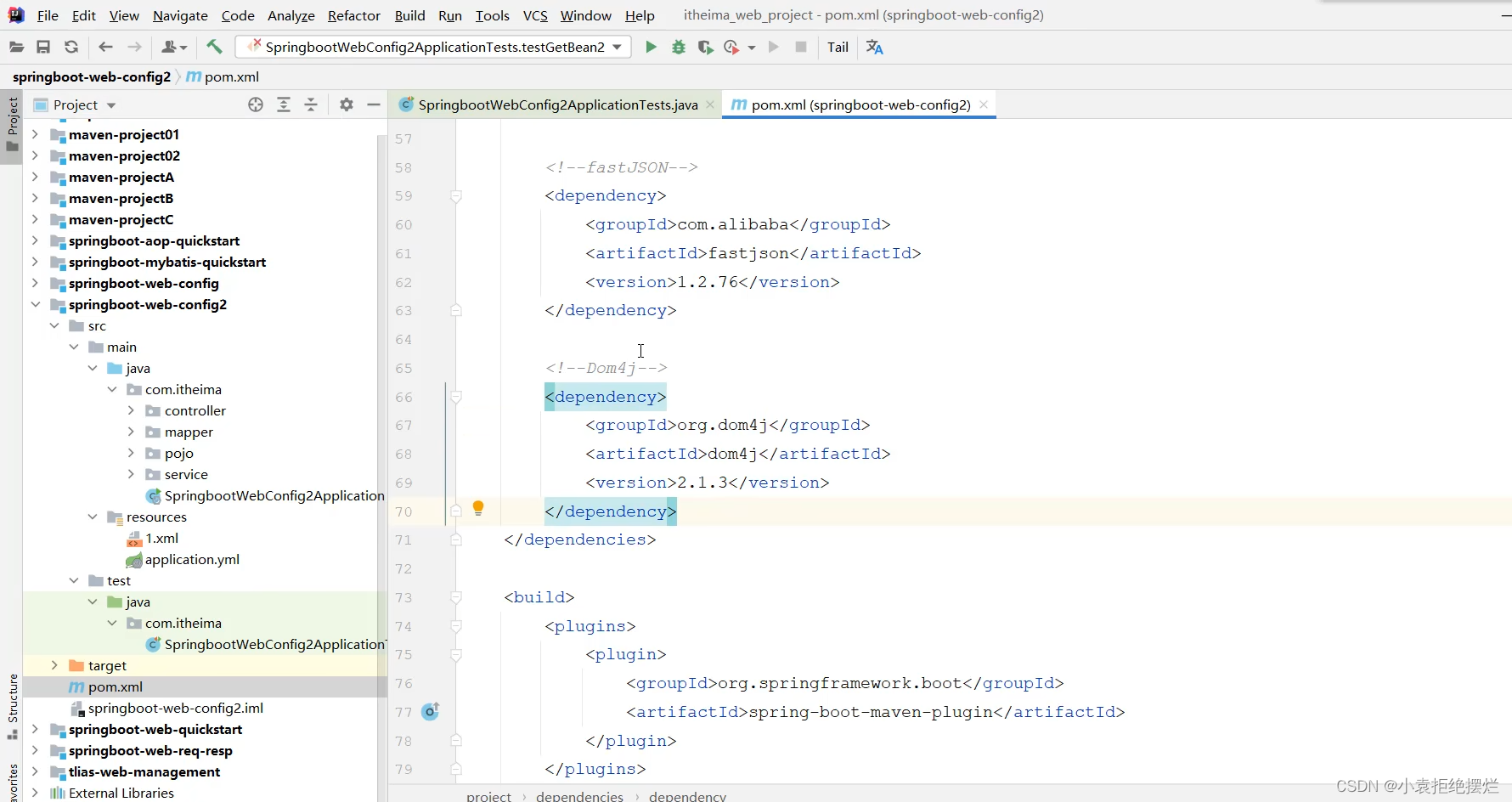This screenshot has height=802, width=1512.
Task: Click line number 66 in the gutter
Action: click(403, 397)
